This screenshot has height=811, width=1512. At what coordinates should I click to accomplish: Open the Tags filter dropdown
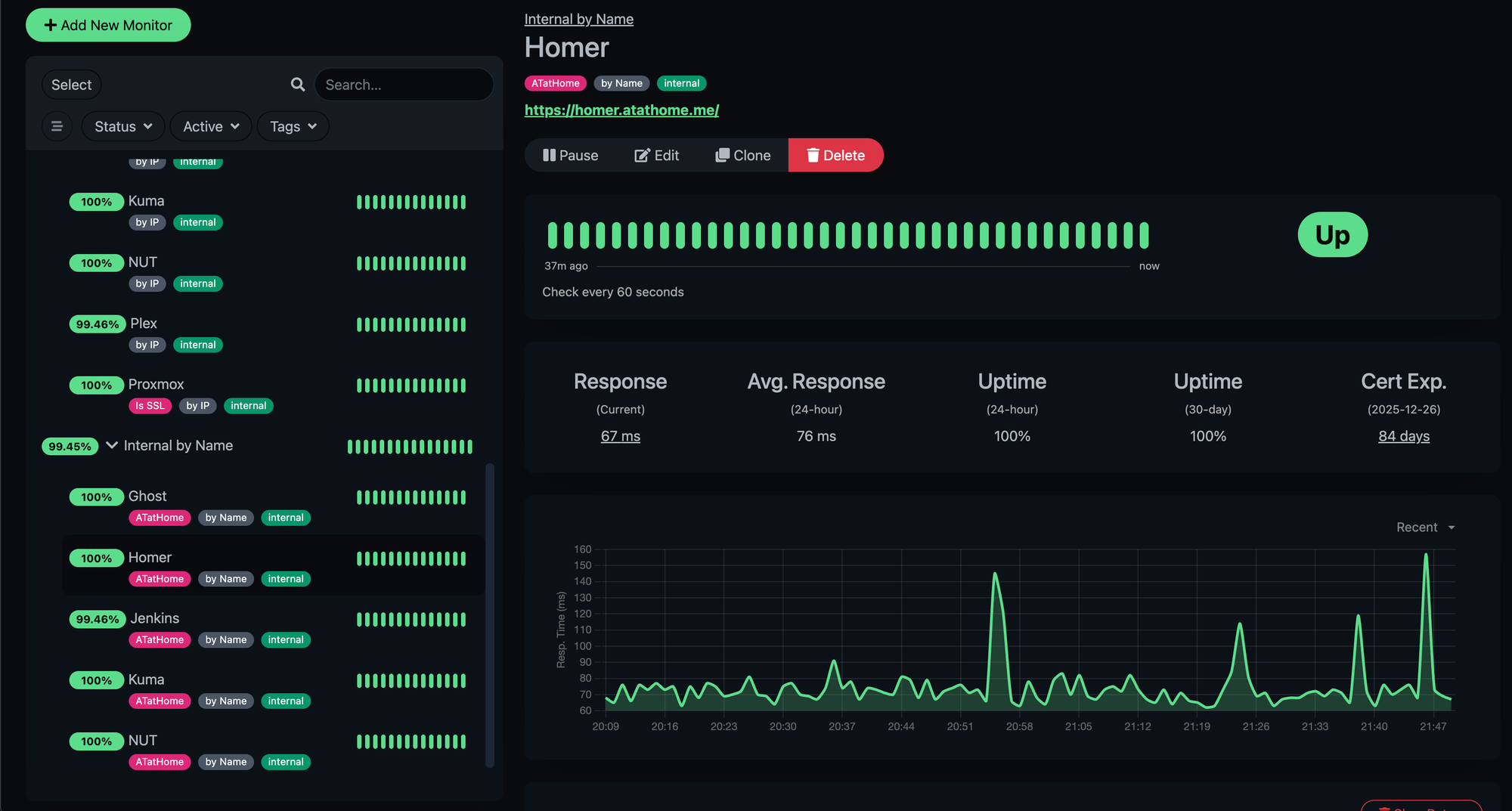tap(293, 126)
